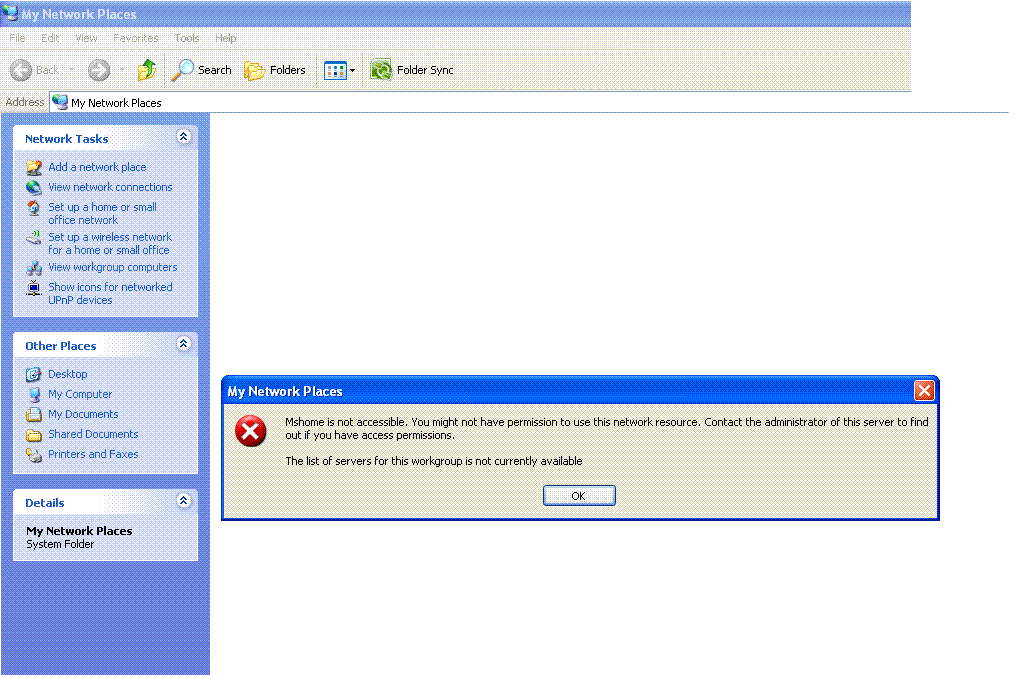Viewport: 1028px width, 675px height.
Task: Click 'The list of servers' message text
Action: point(433,461)
